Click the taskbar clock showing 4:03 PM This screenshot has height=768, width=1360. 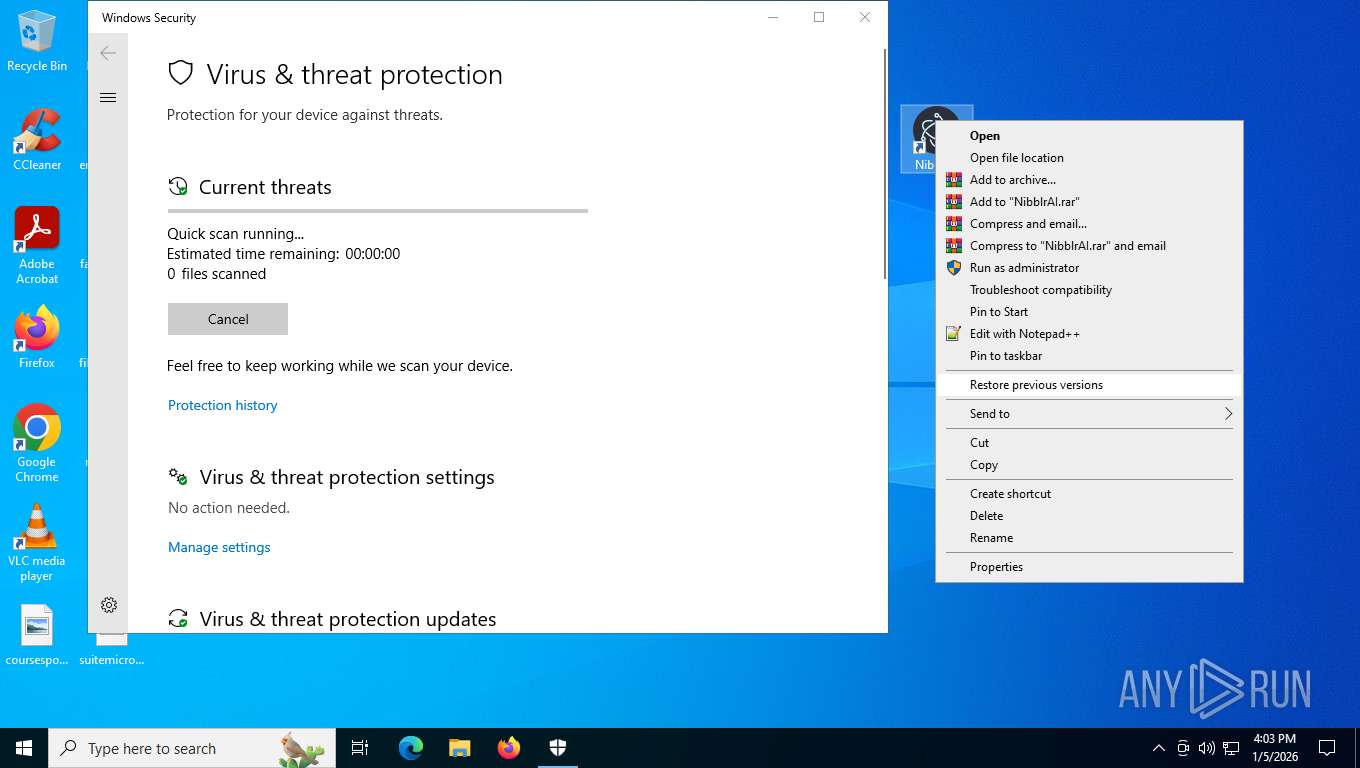click(x=1275, y=748)
